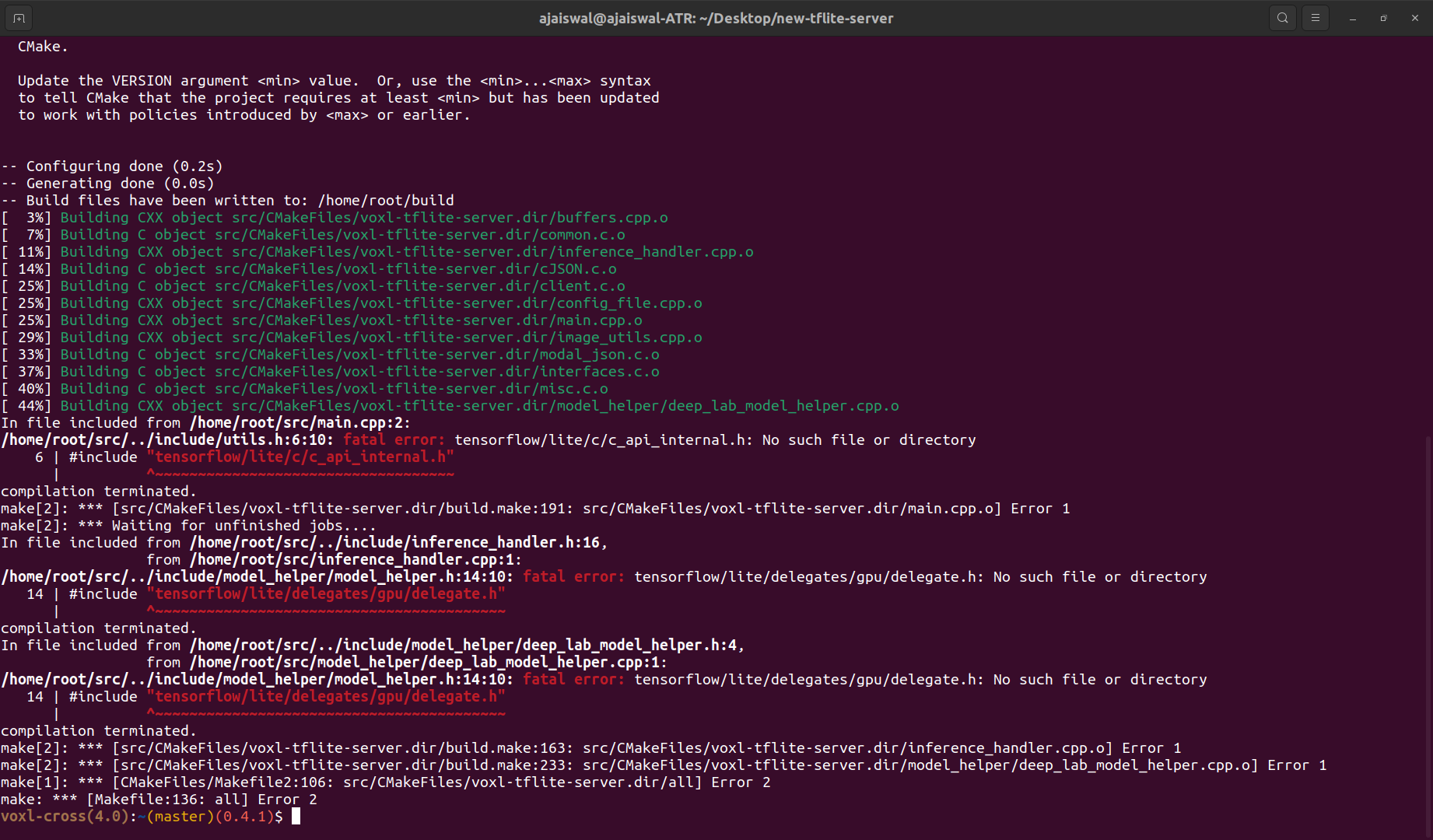Click the voxl-cross(4.0) prompt text
Image resolution: width=1433 pixels, height=840 pixels.
click(x=65, y=817)
